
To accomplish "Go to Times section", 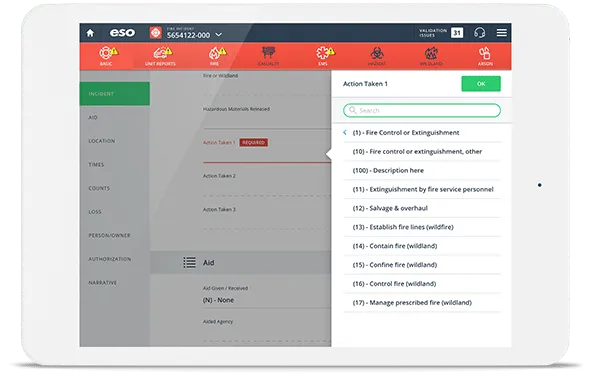I will (x=115, y=165).
